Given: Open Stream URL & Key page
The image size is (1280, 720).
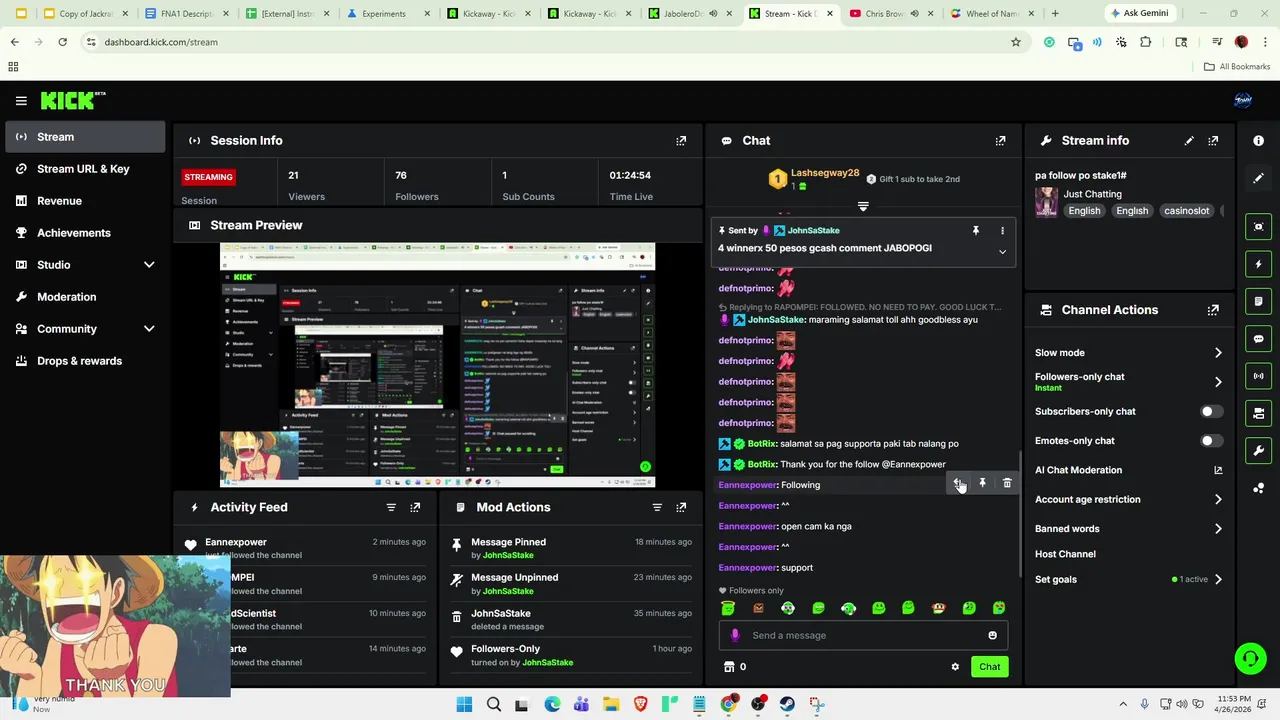Looking at the screenshot, I should tap(85, 169).
